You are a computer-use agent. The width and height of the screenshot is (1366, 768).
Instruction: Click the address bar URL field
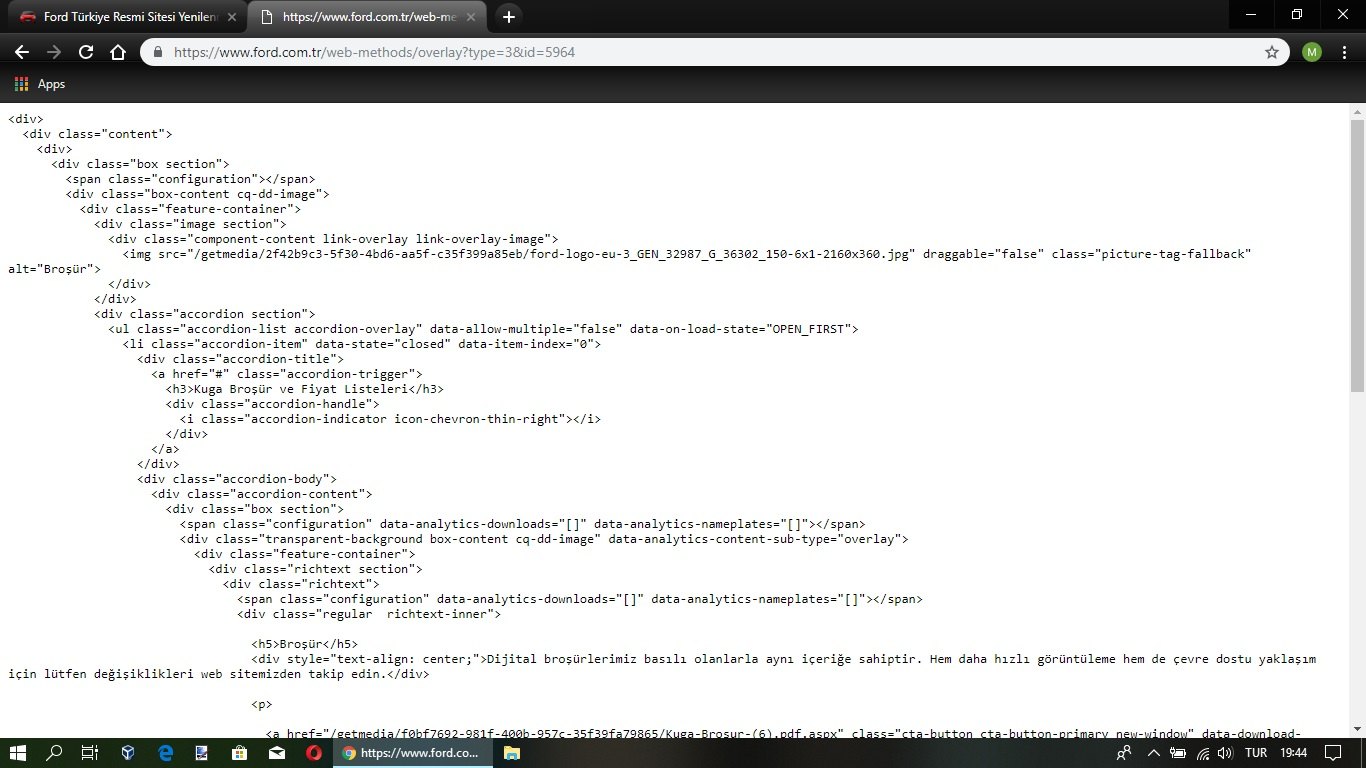714,52
